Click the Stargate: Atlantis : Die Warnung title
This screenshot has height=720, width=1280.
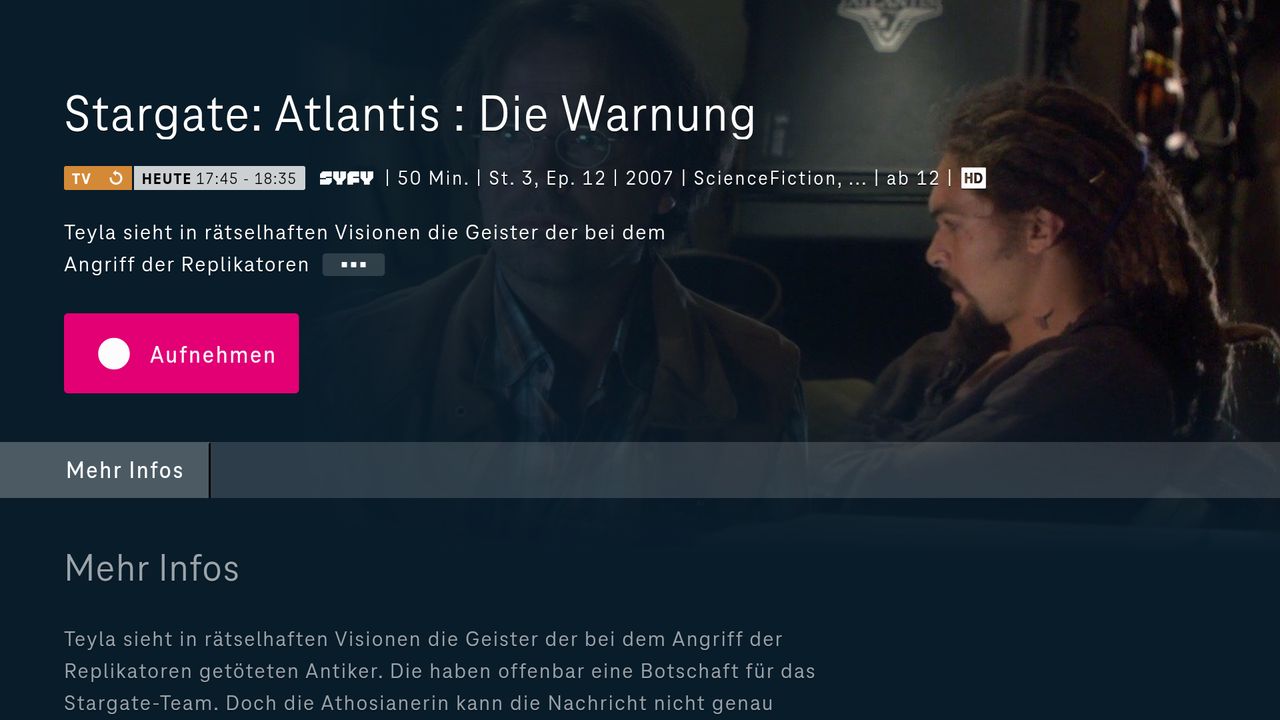coord(410,114)
